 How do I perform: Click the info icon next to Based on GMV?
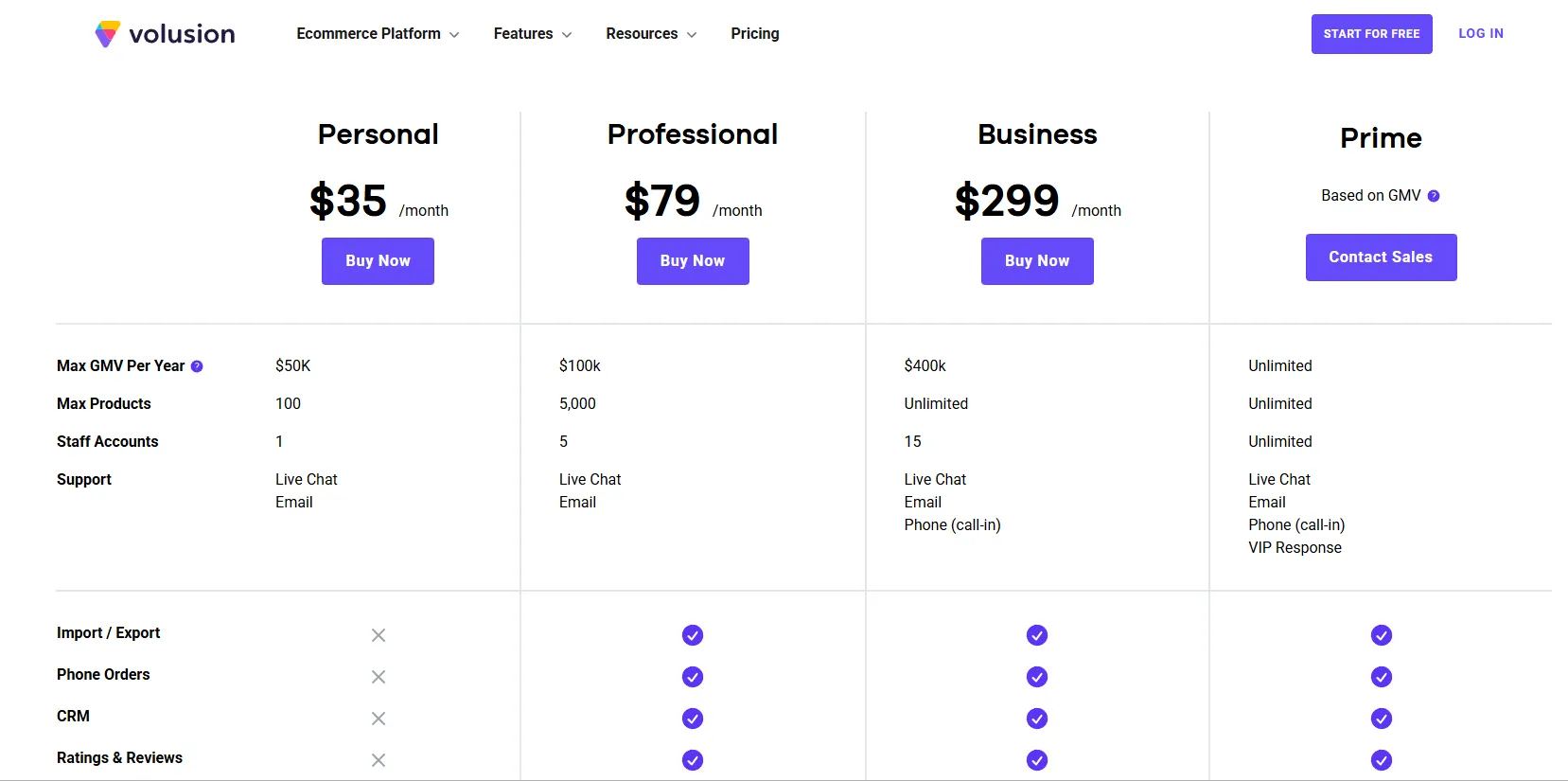coord(1434,196)
